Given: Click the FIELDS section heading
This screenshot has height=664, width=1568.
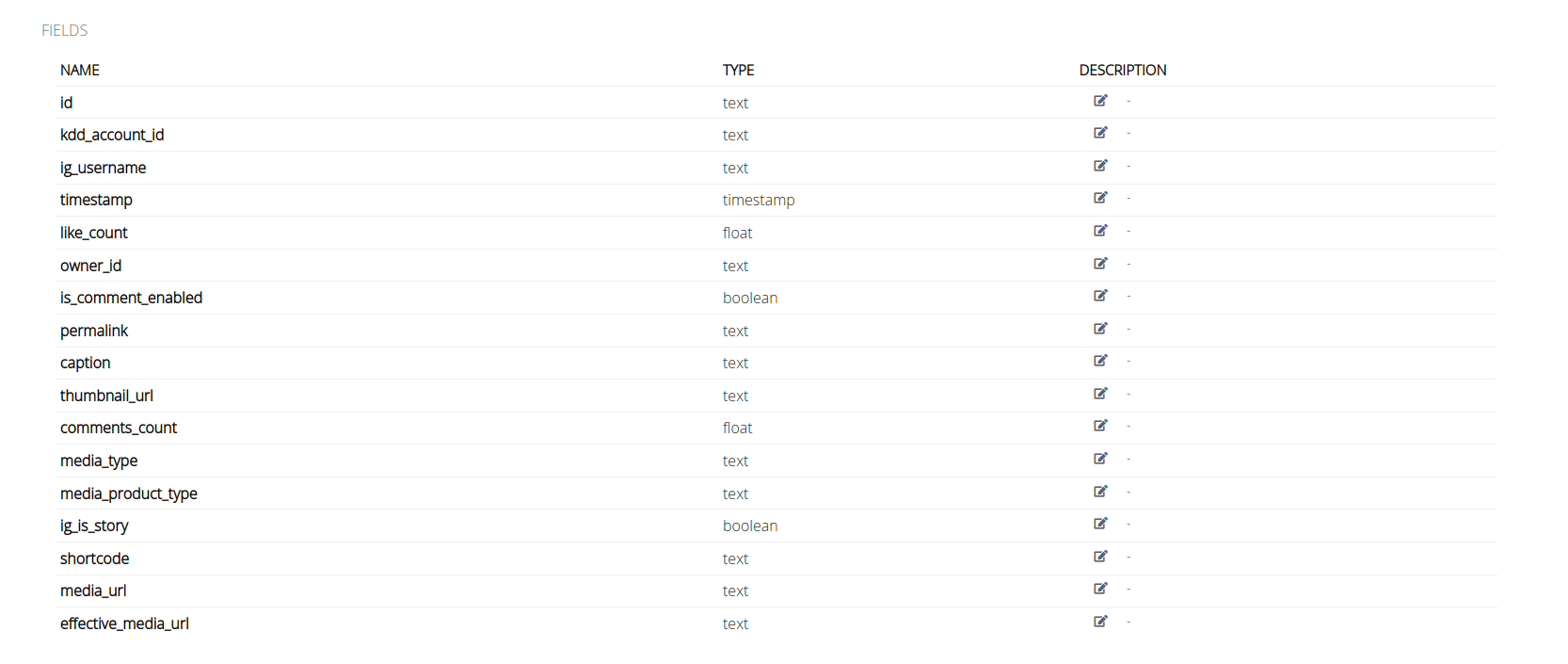Looking at the screenshot, I should pos(64,30).
